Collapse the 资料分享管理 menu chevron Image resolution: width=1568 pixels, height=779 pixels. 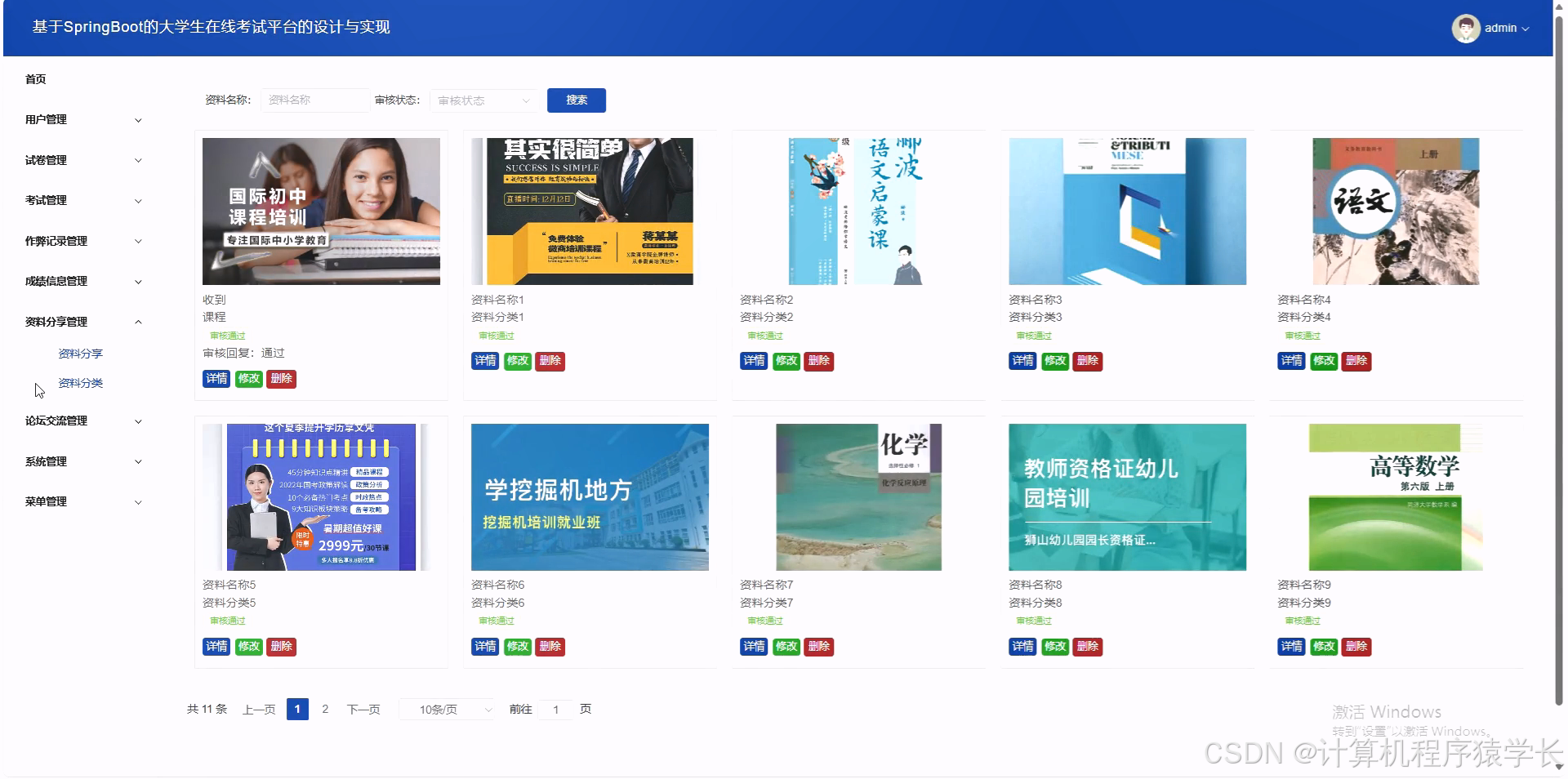tap(138, 322)
